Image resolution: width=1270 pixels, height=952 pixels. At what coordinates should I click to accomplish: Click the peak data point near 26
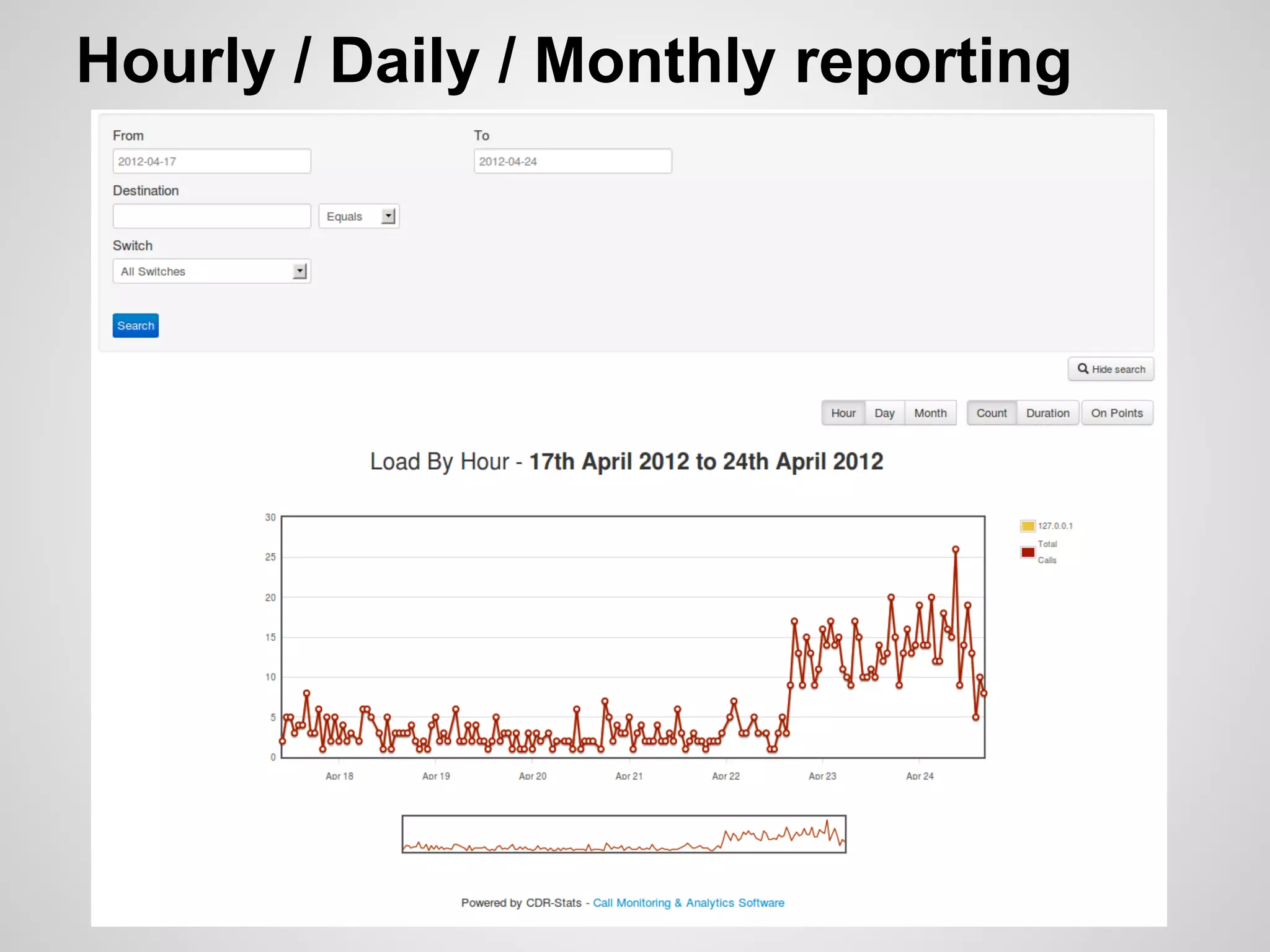pyautogui.click(x=956, y=550)
